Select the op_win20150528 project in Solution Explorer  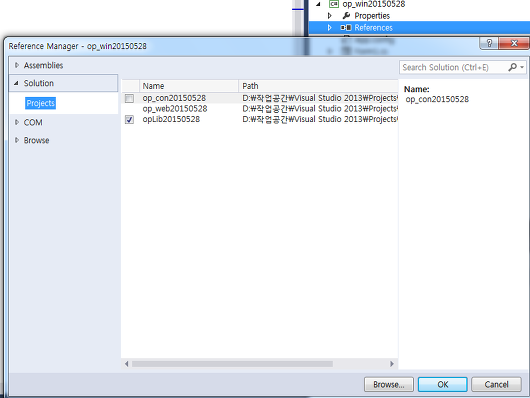coord(374,4)
